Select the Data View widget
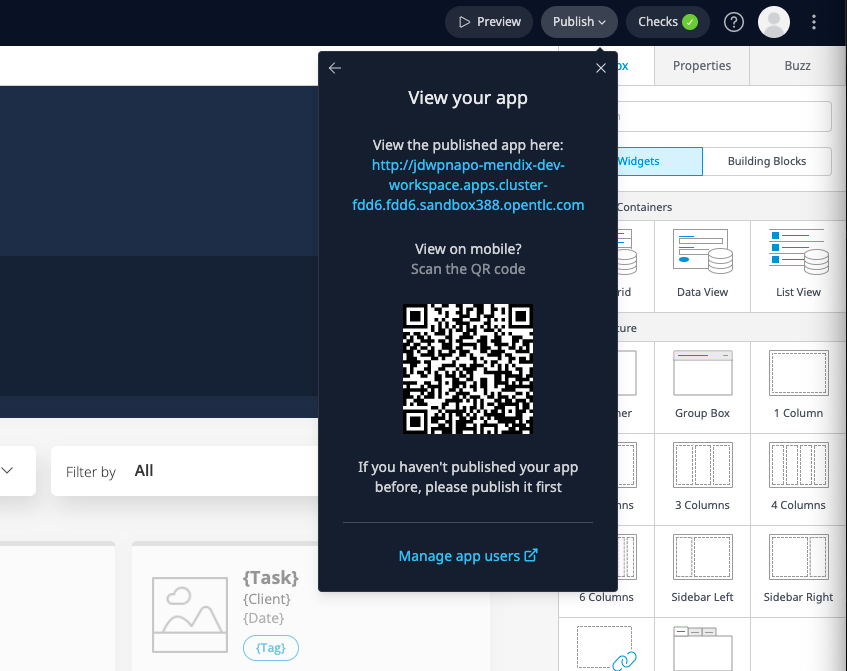Image resolution: width=847 pixels, height=671 pixels. pos(702,266)
